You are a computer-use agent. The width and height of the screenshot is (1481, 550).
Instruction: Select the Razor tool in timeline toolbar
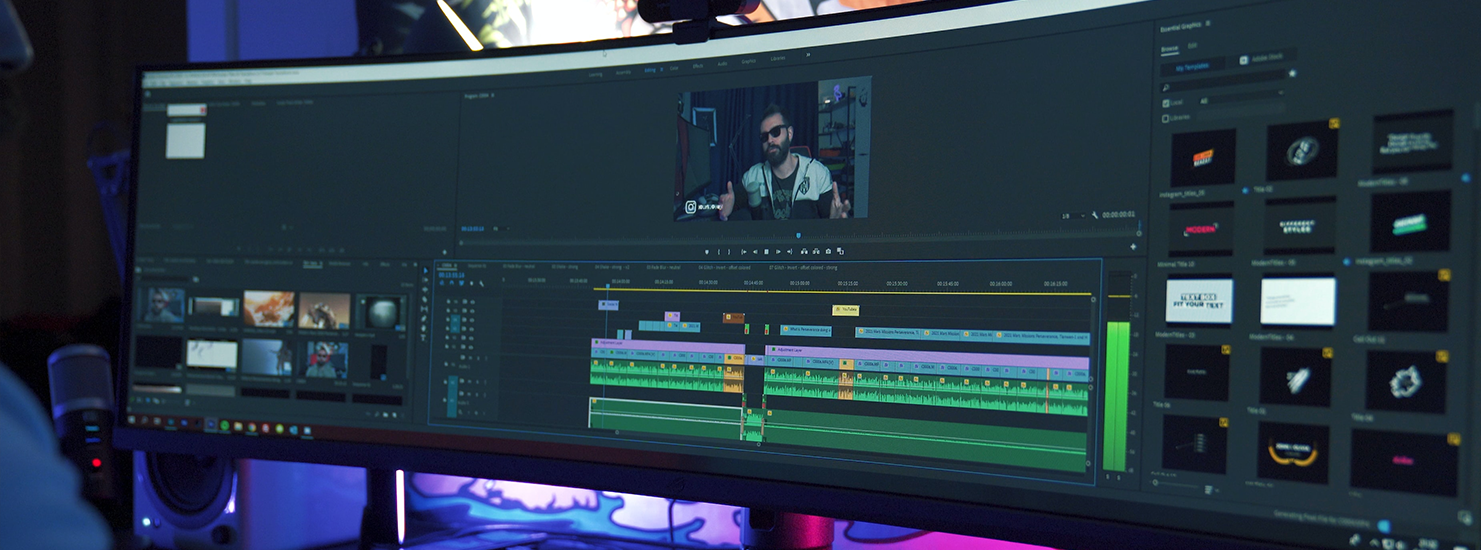[x=425, y=299]
